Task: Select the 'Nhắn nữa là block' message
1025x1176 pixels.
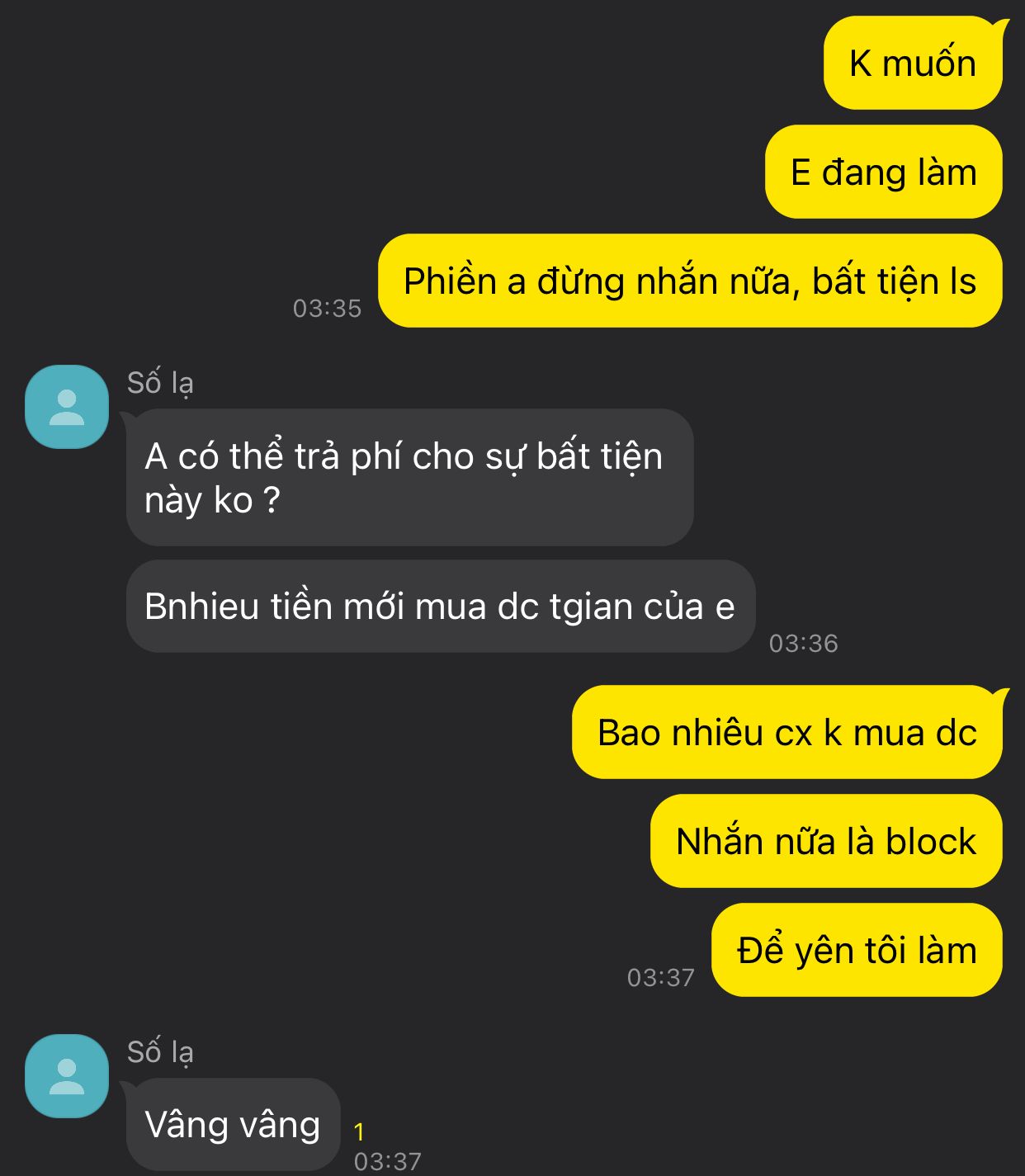Action: (826, 841)
